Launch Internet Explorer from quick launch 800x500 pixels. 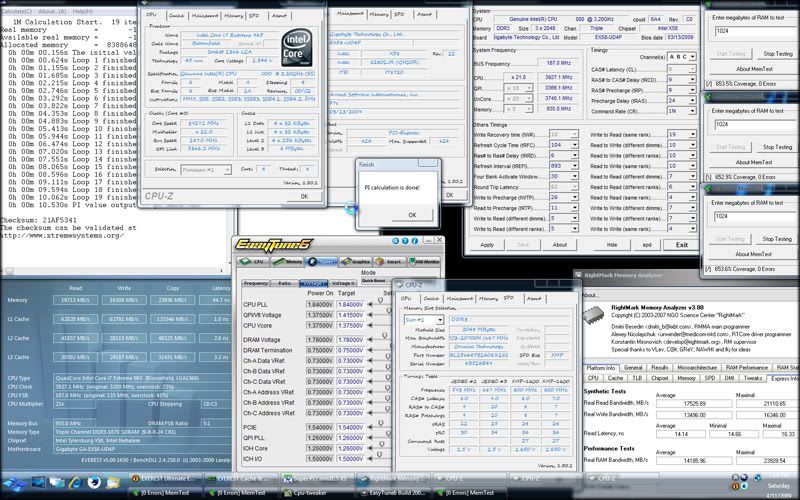tap(76, 482)
